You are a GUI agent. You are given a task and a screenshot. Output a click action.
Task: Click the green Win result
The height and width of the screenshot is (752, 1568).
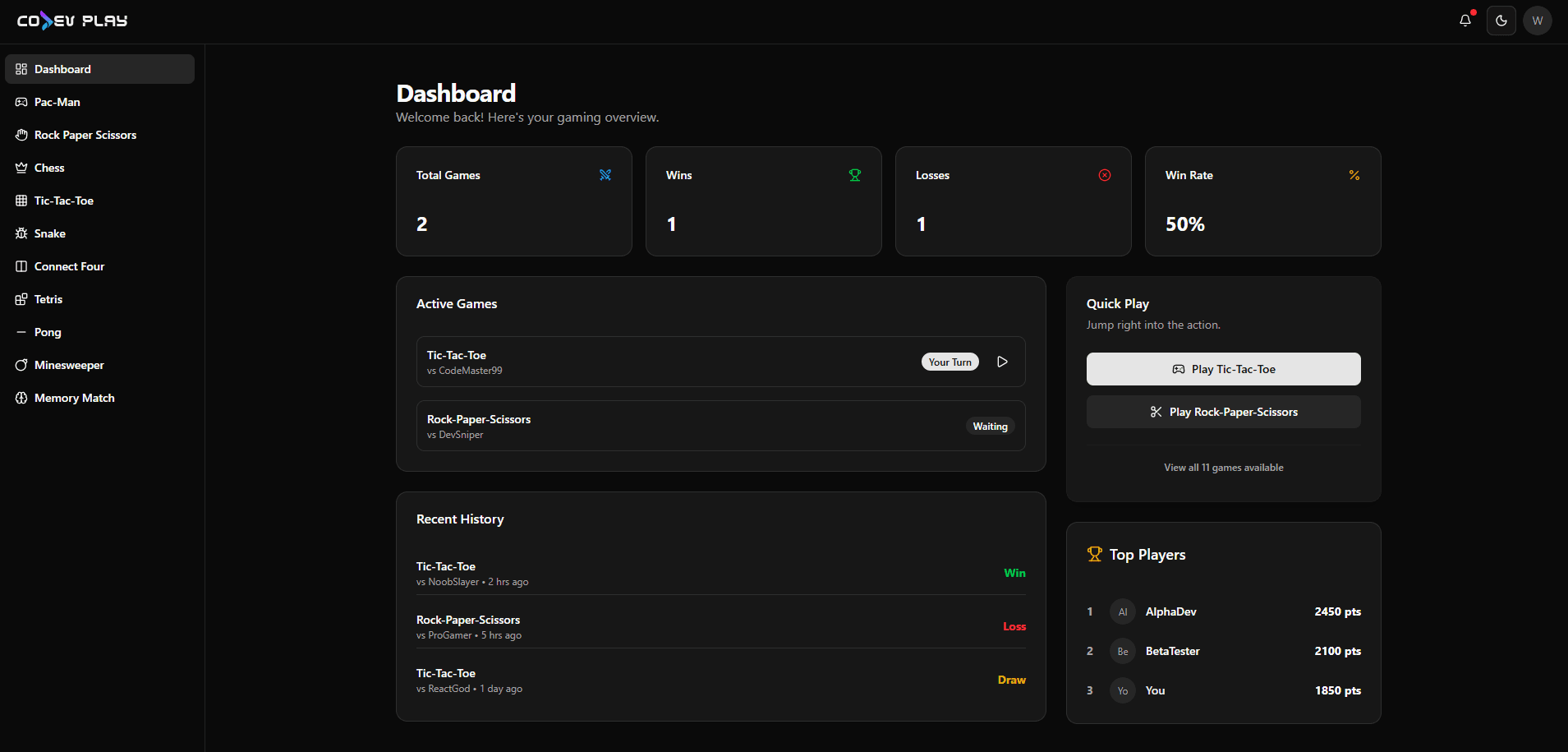coord(1014,573)
